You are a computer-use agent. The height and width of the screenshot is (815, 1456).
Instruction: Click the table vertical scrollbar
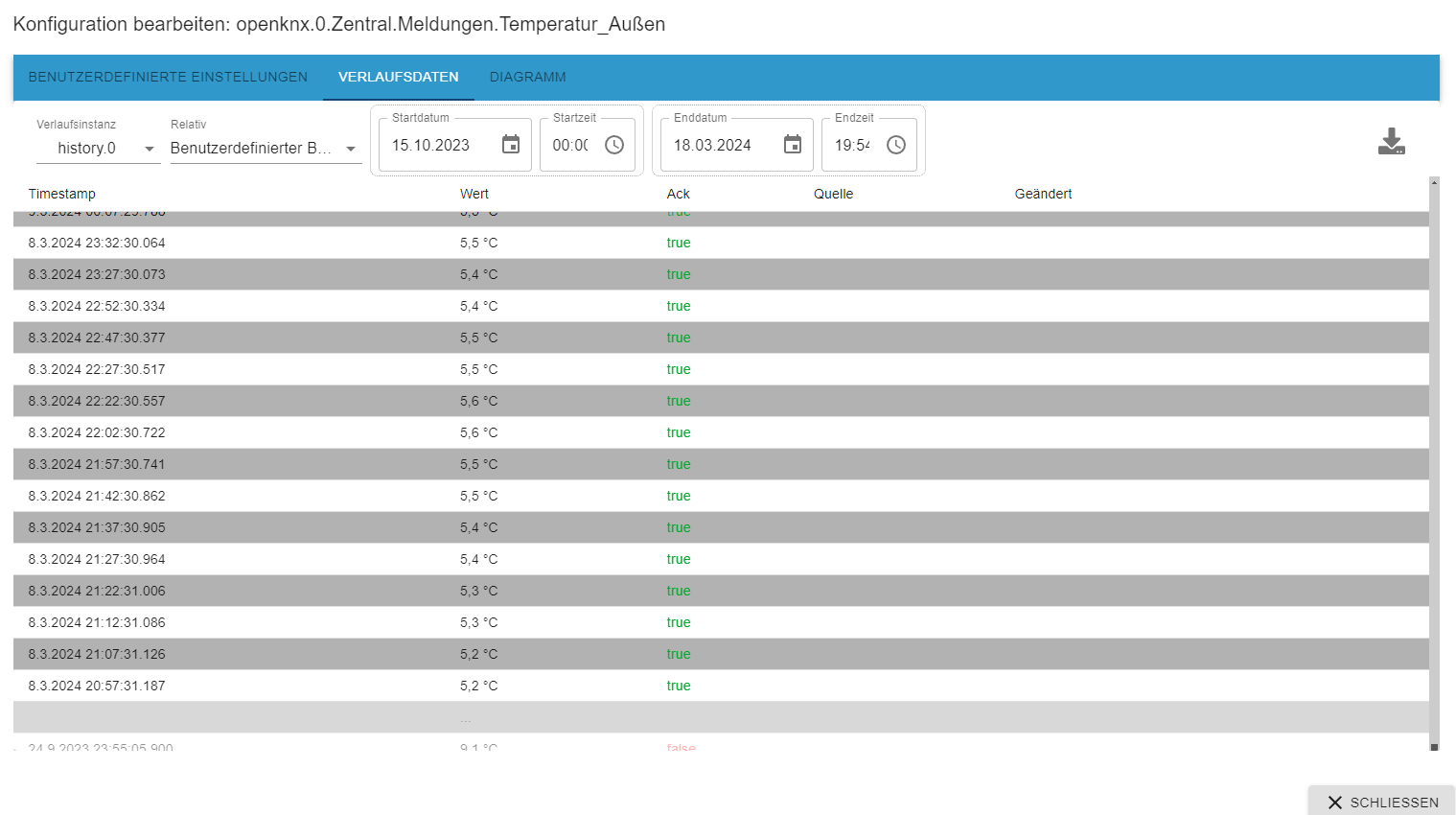tap(1434, 463)
